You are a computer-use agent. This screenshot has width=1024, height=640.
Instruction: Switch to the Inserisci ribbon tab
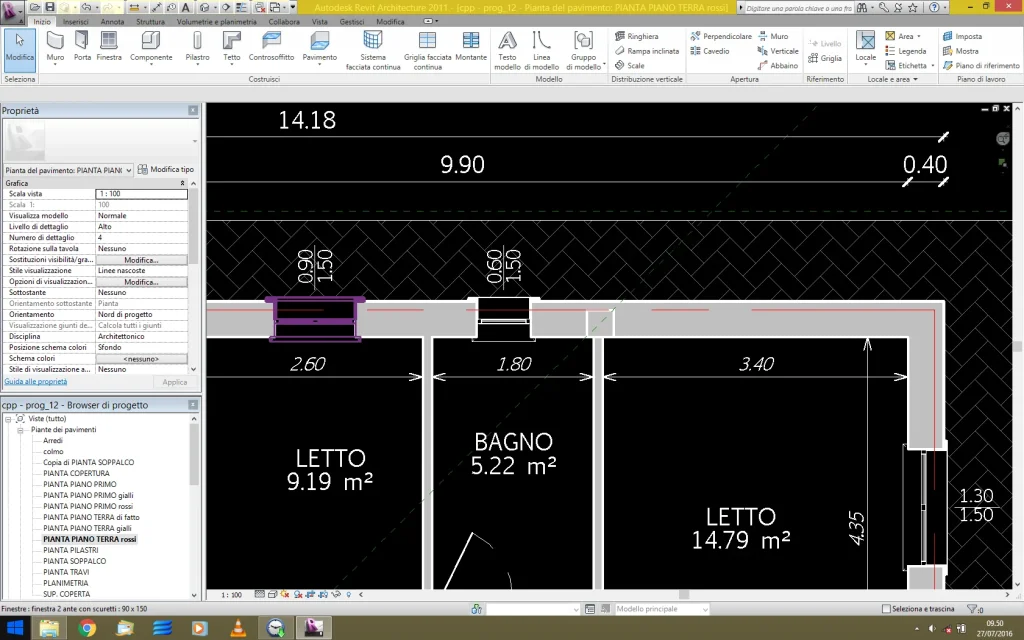point(76,22)
